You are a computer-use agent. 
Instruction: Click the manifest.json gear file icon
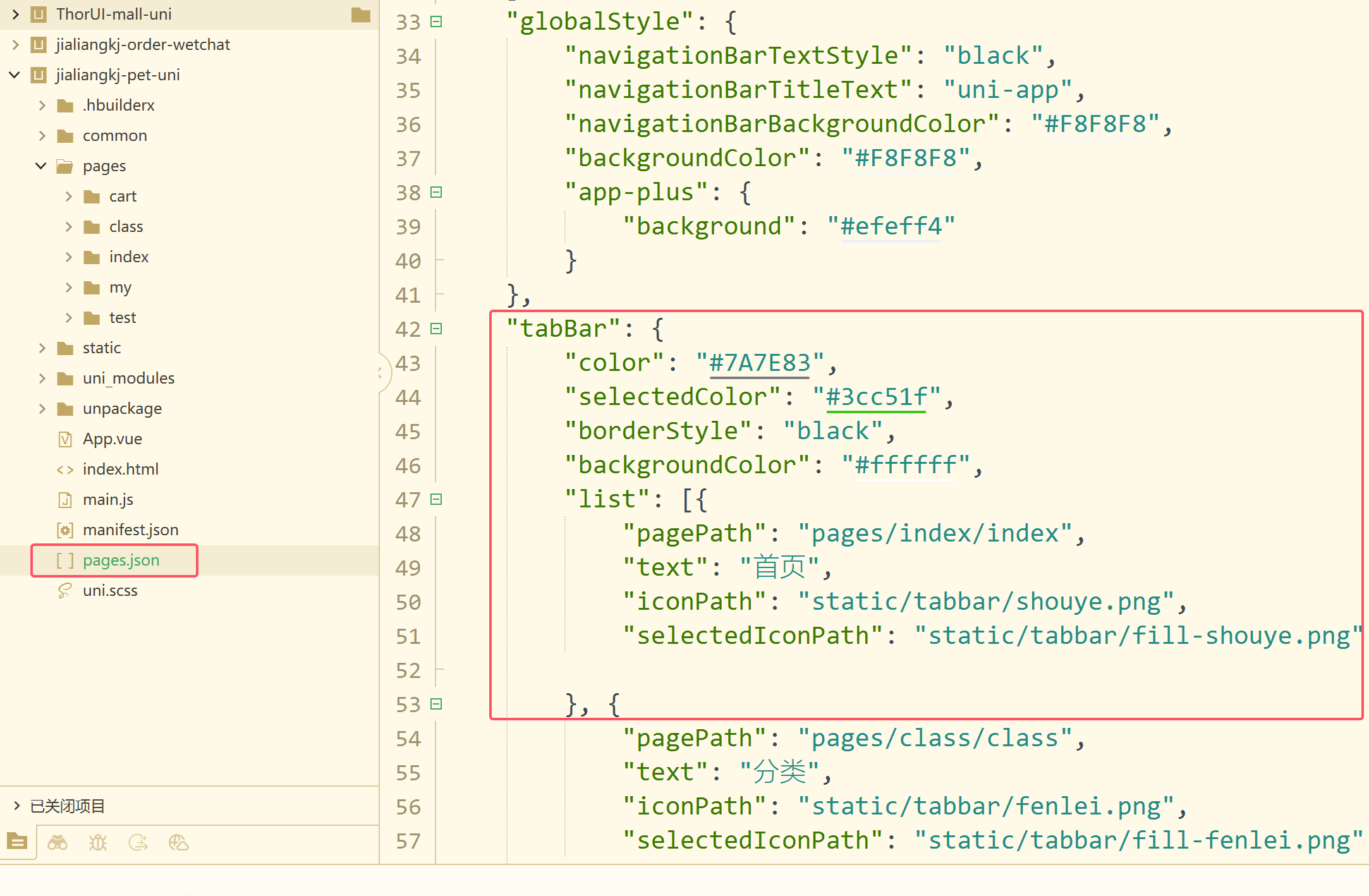click(65, 530)
